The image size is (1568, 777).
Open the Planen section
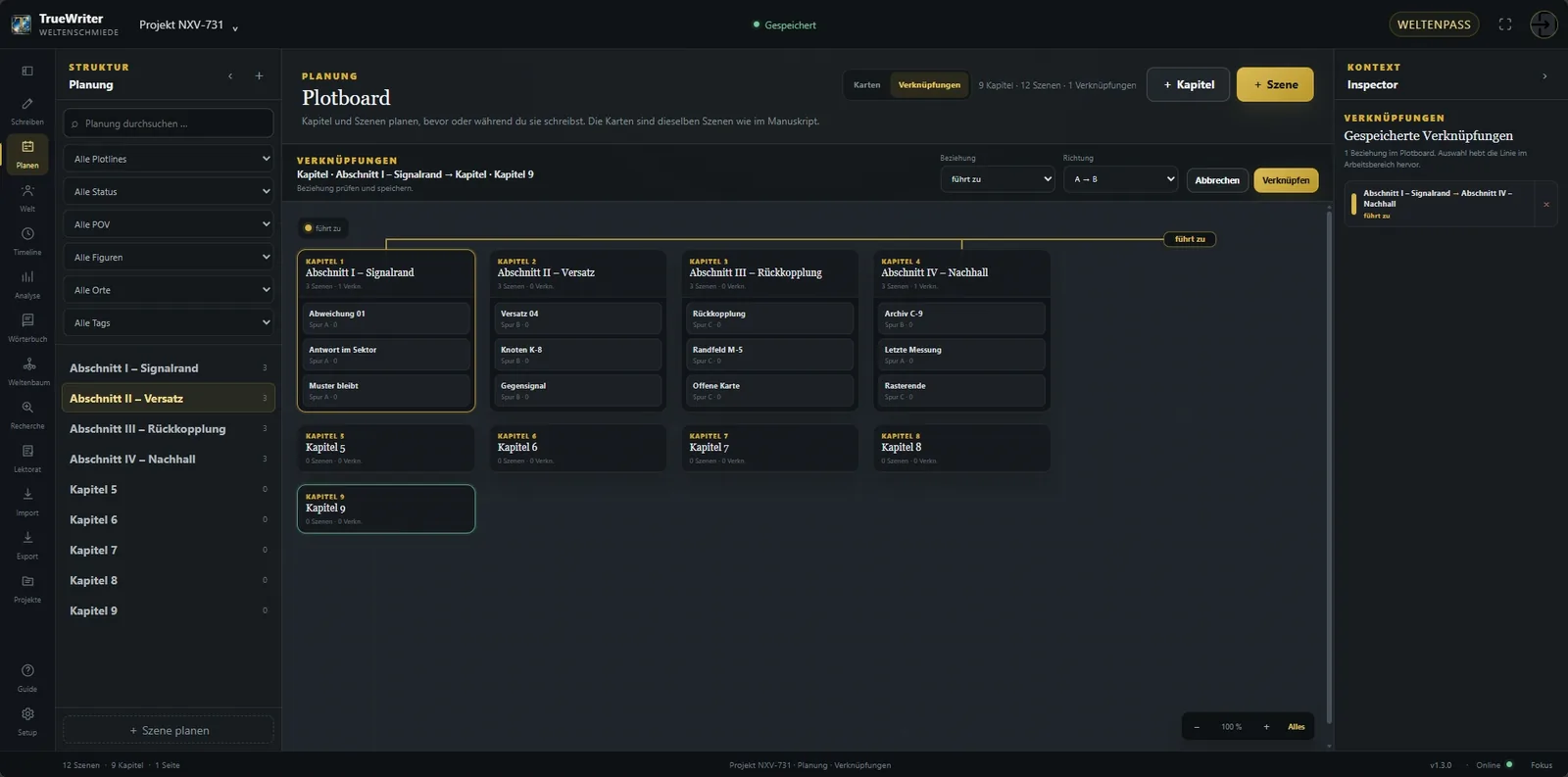(27, 155)
